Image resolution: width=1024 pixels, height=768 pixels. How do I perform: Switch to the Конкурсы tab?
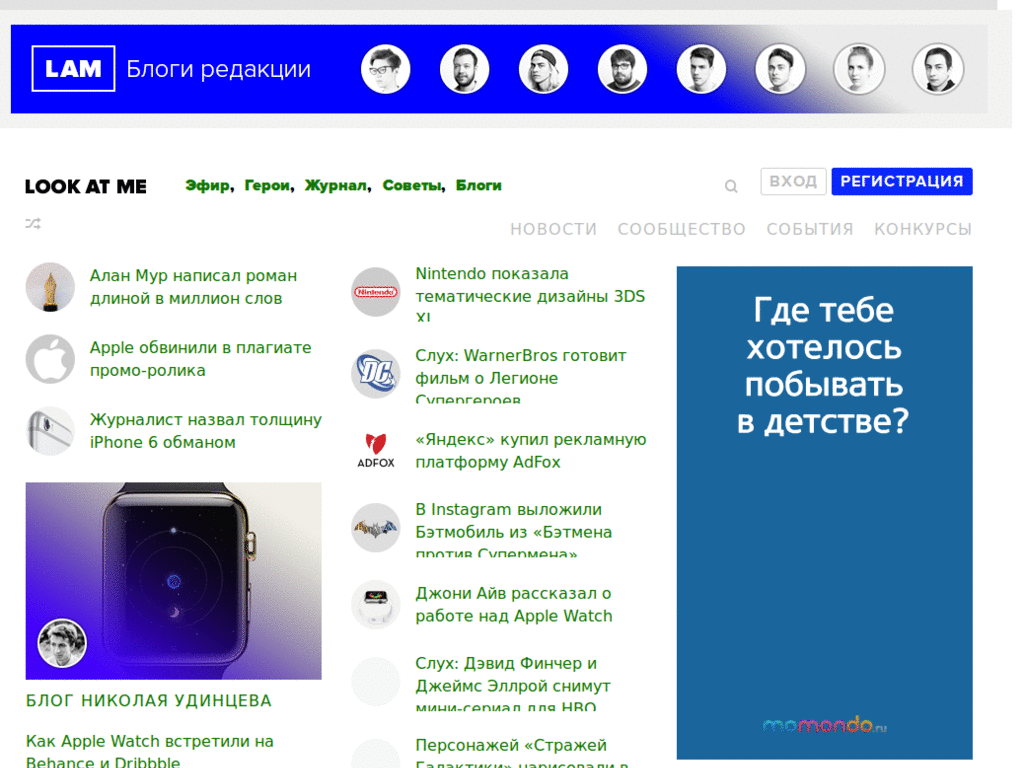coord(923,229)
